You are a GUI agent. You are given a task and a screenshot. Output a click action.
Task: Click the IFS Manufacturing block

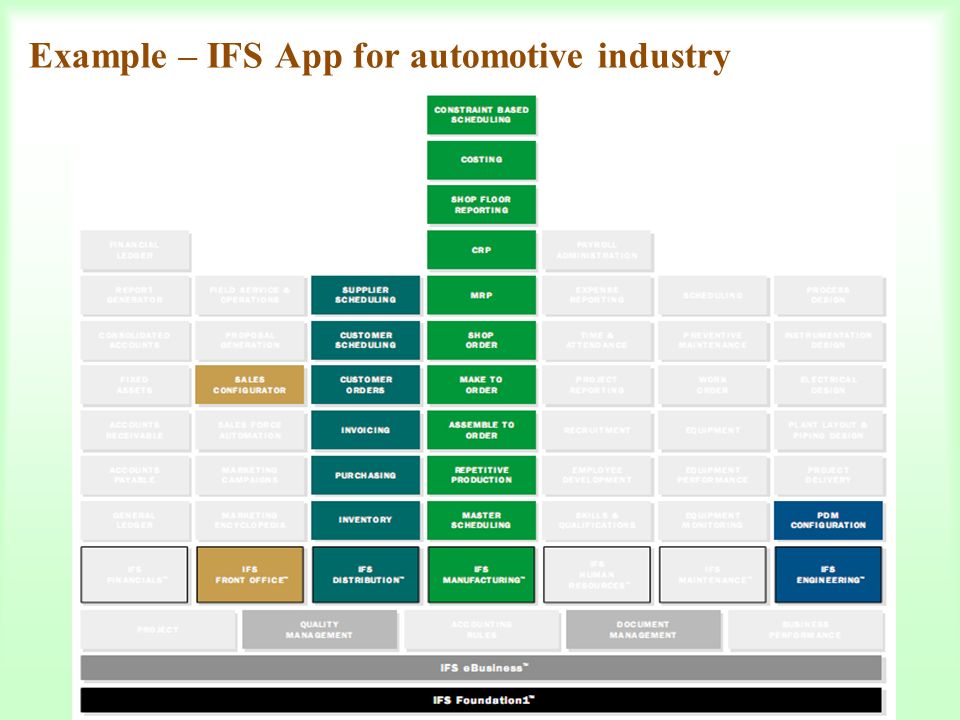481,575
